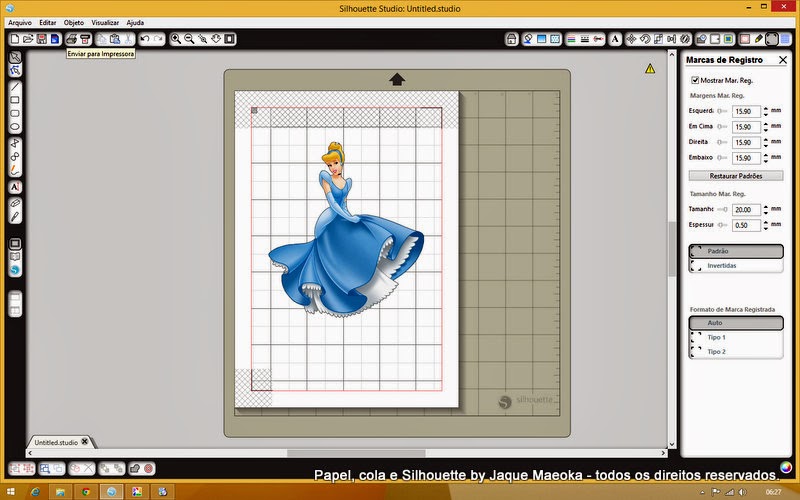
Task: Select the Text tool in left toolbar
Action: click(15, 187)
